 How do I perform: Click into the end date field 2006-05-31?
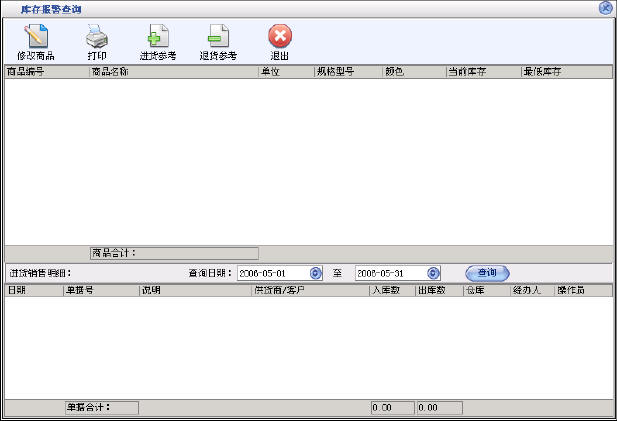(390, 273)
